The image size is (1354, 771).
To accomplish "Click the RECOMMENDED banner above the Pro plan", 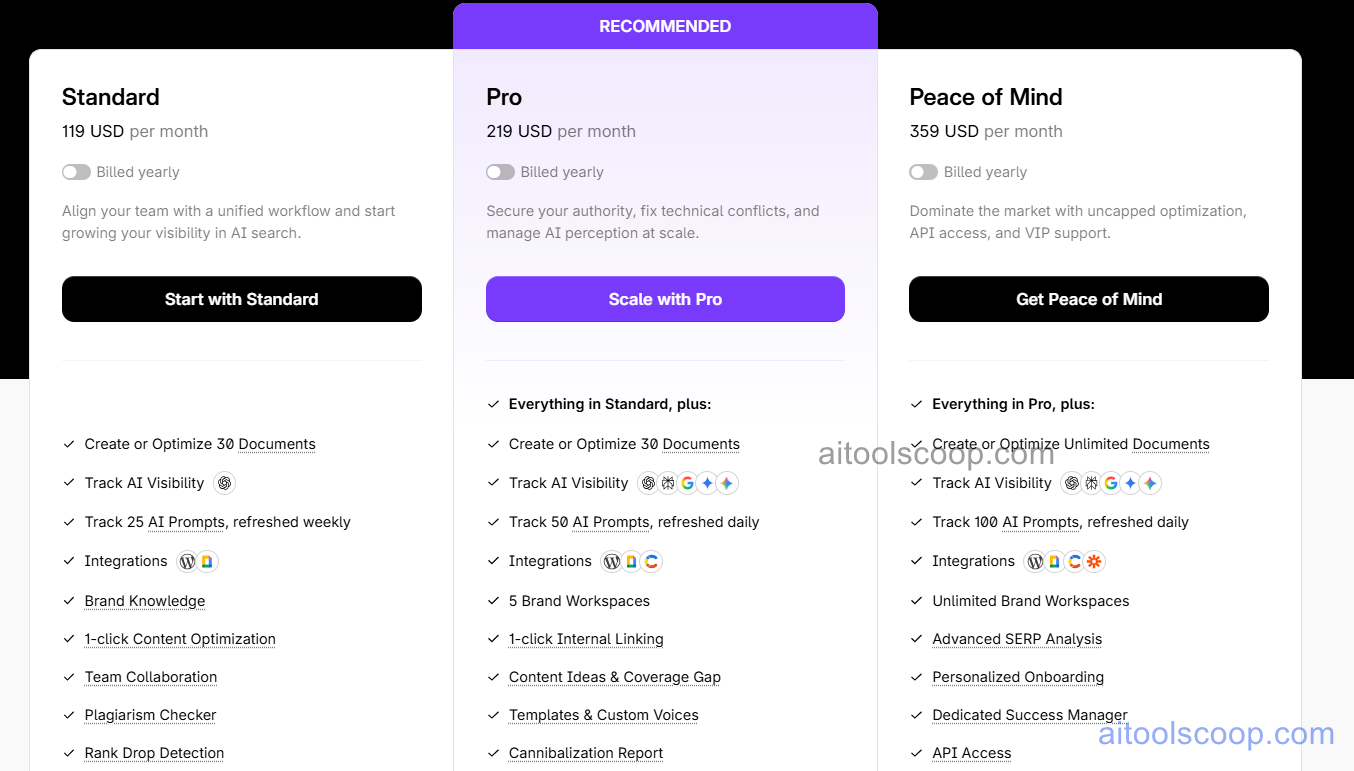I will (x=664, y=26).
